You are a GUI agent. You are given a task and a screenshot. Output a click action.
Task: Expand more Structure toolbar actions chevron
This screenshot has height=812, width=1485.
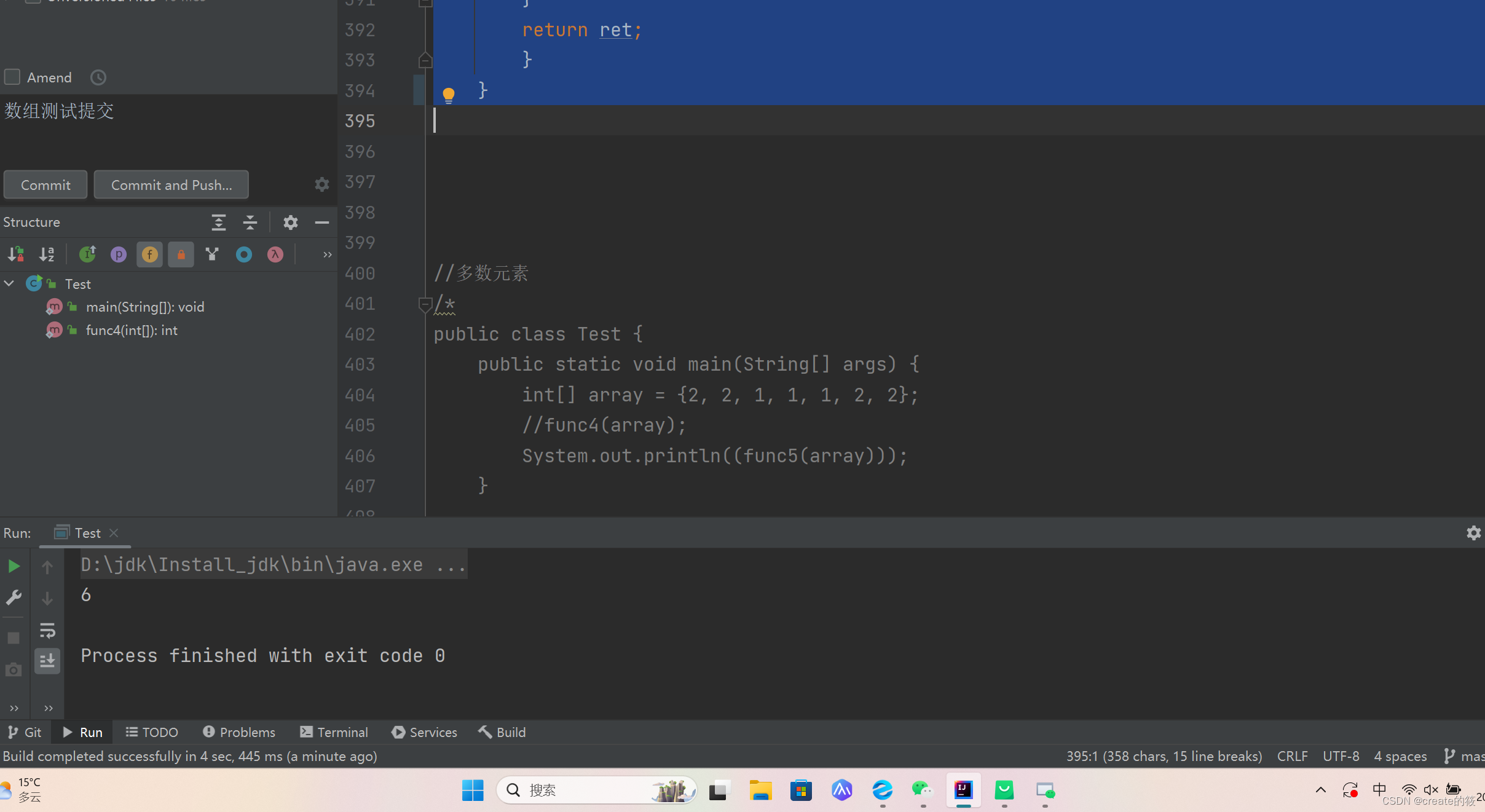pyautogui.click(x=327, y=254)
